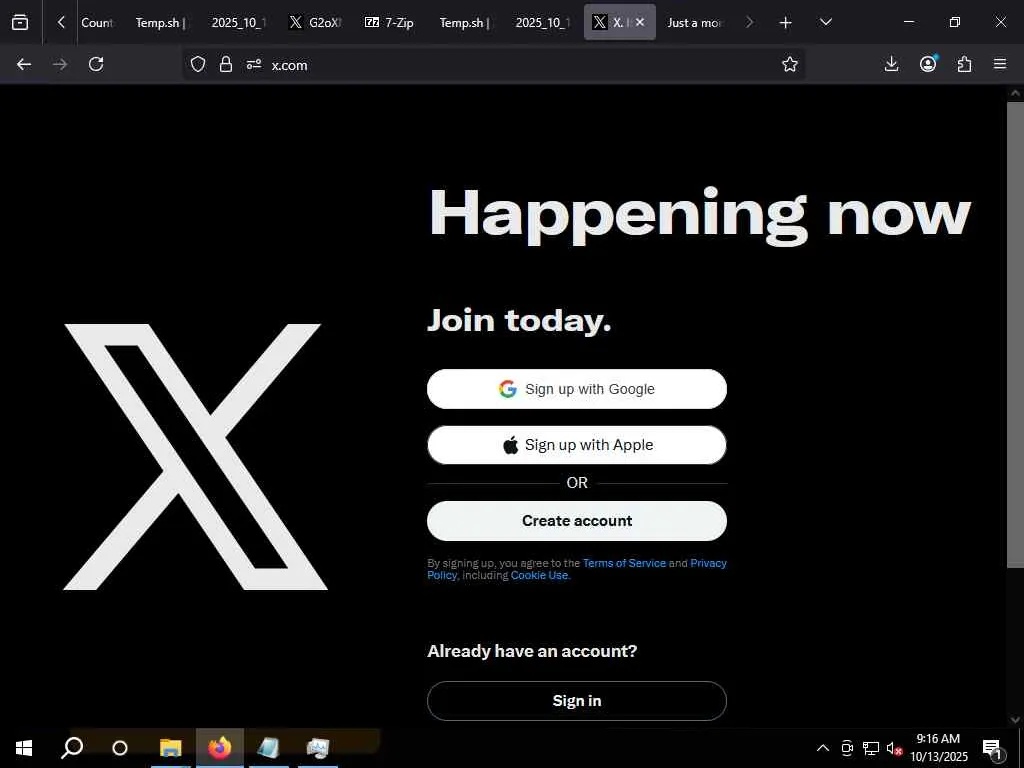Click the scrollbar up arrow
This screenshot has height=768, width=1024.
[x=1015, y=93]
